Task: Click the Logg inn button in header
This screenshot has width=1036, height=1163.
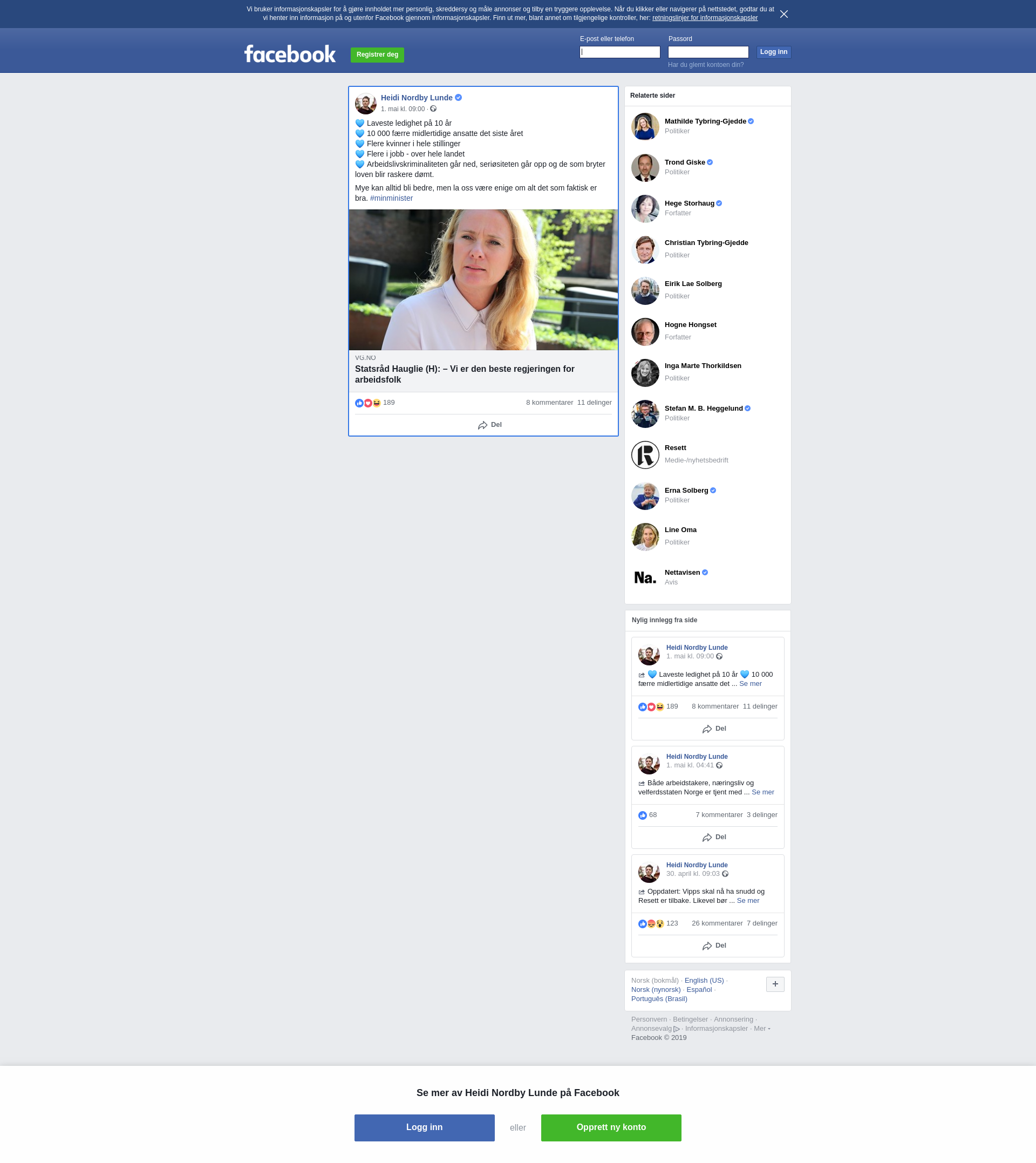Action: coord(774,52)
